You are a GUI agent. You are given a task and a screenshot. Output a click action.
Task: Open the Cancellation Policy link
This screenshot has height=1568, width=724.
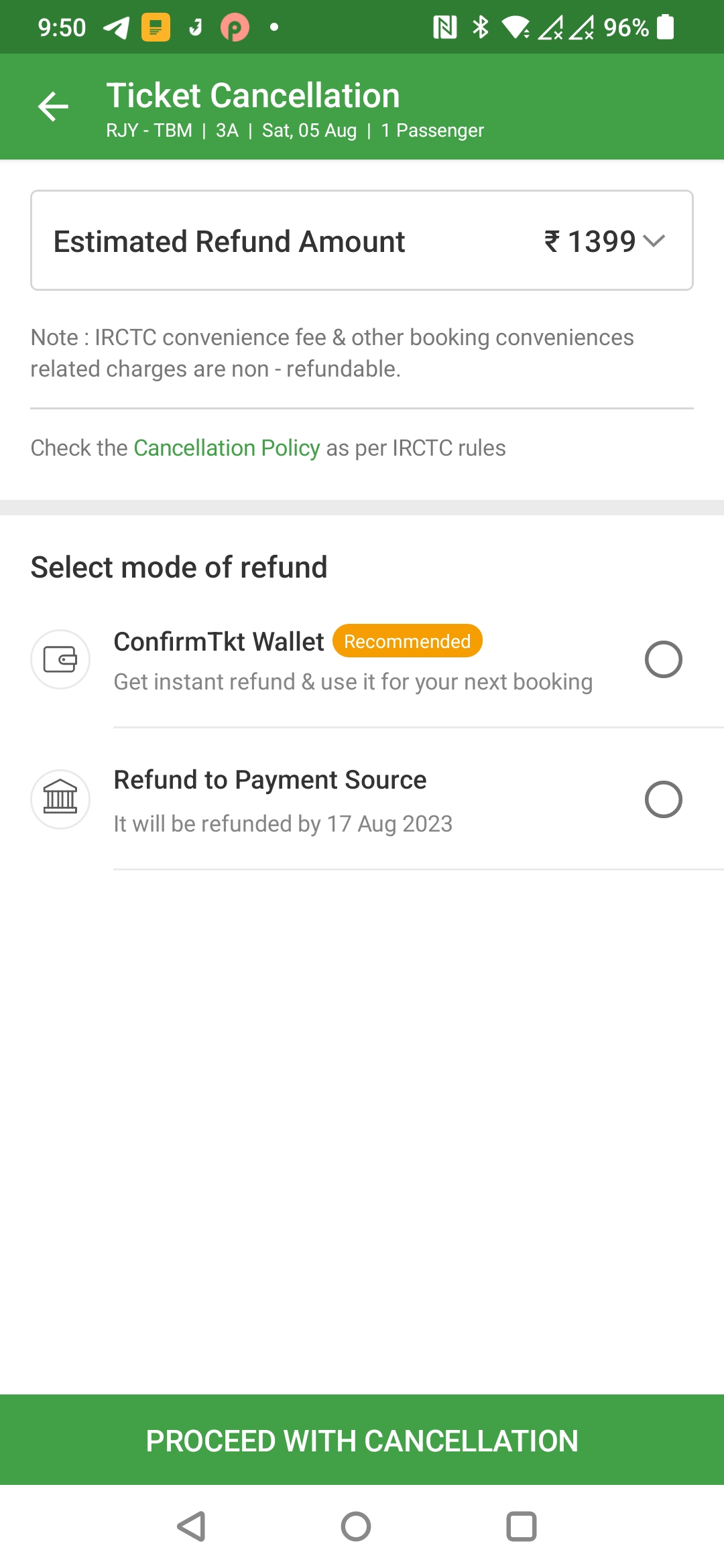point(227,448)
